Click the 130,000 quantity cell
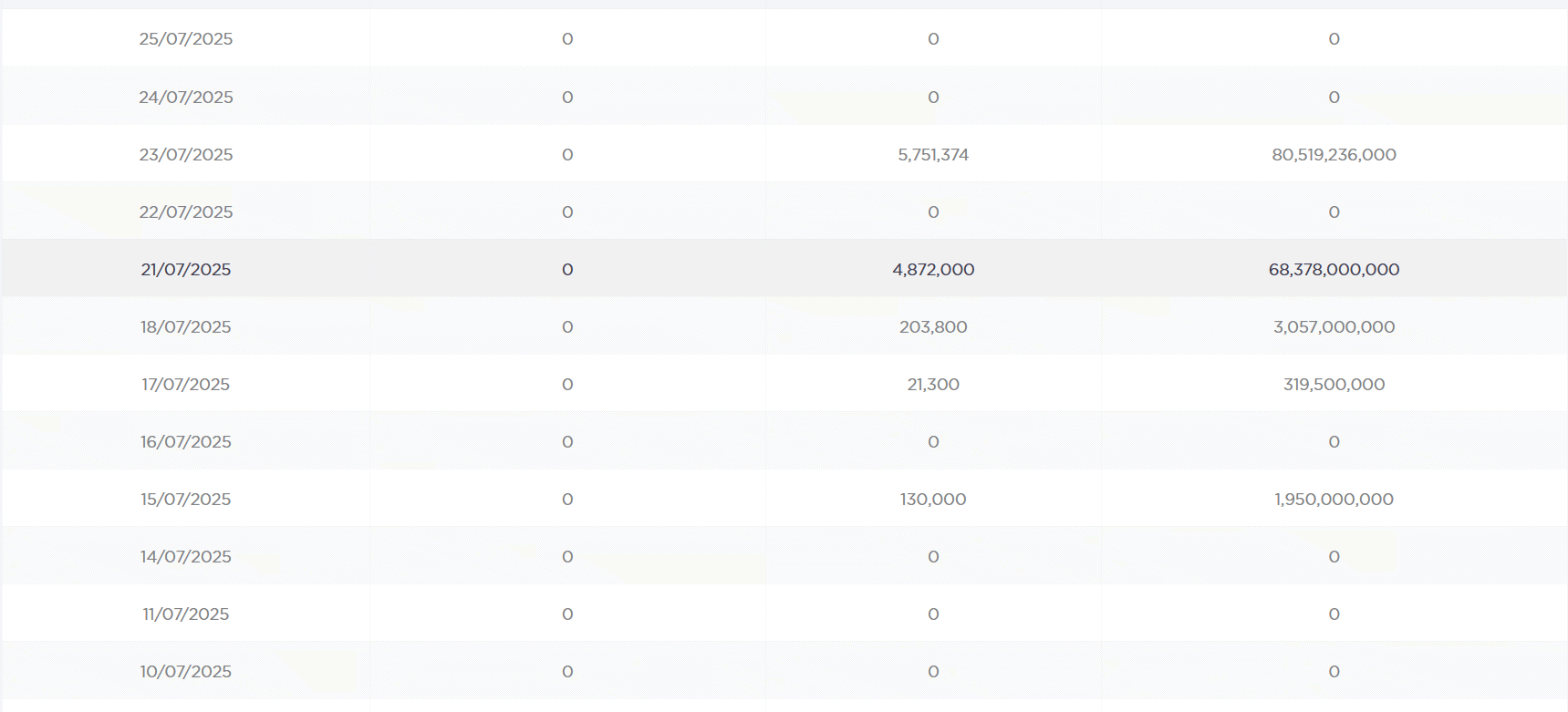The height and width of the screenshot is (712, 1568). pos(932,500)
